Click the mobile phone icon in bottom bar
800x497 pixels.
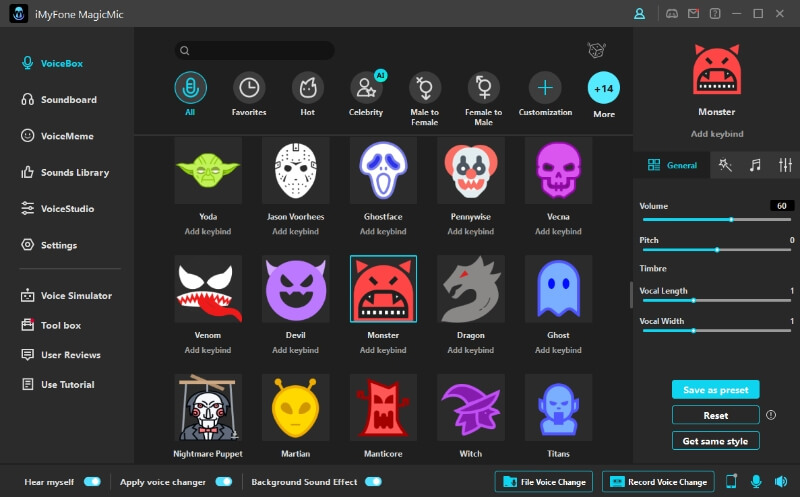[x=731, y=481]
